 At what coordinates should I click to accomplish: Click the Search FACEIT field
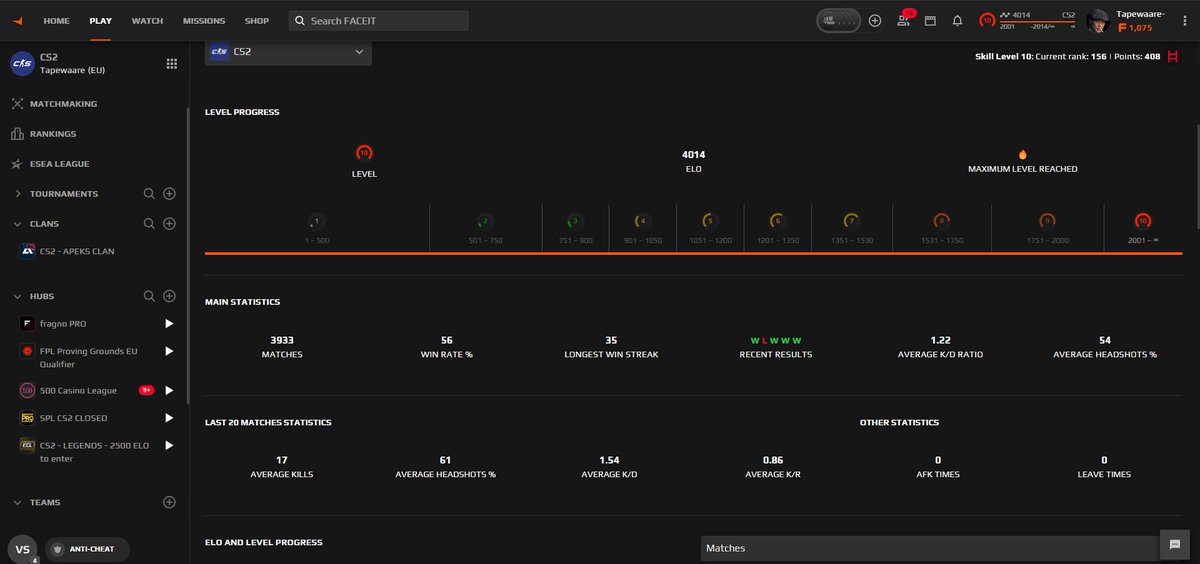click(379, 21)
